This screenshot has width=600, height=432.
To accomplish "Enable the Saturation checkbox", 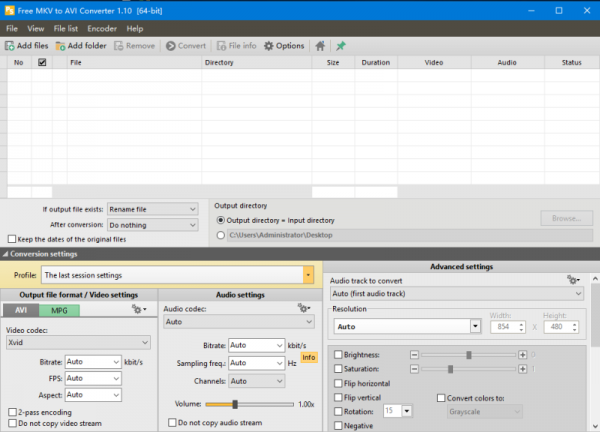I will [338, 369].
